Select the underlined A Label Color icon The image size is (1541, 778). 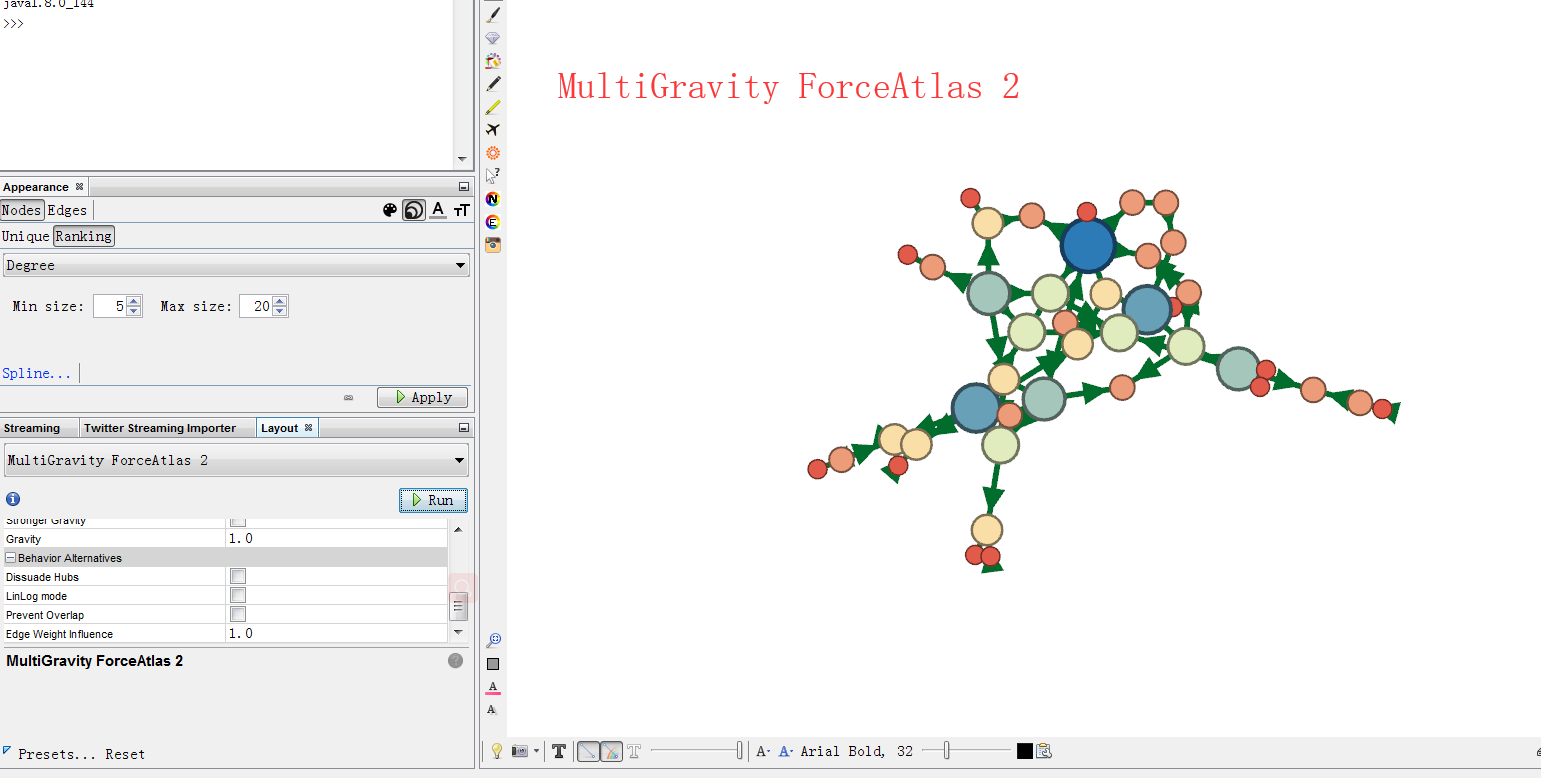(438, 210)
